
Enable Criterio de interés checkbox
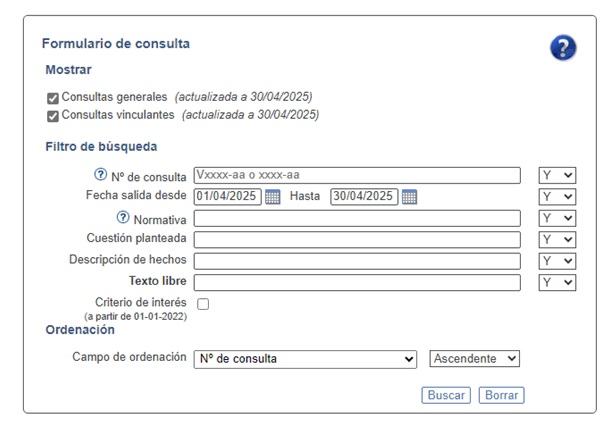203,303
